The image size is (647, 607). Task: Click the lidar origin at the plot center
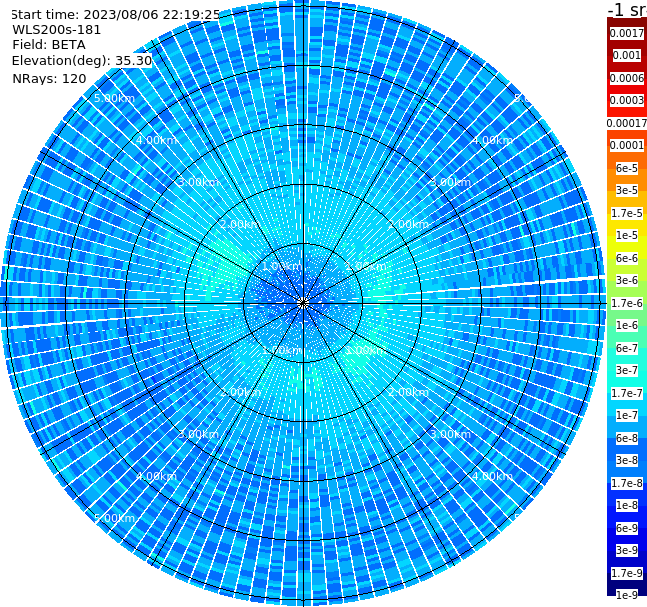[x=303, y=304]
